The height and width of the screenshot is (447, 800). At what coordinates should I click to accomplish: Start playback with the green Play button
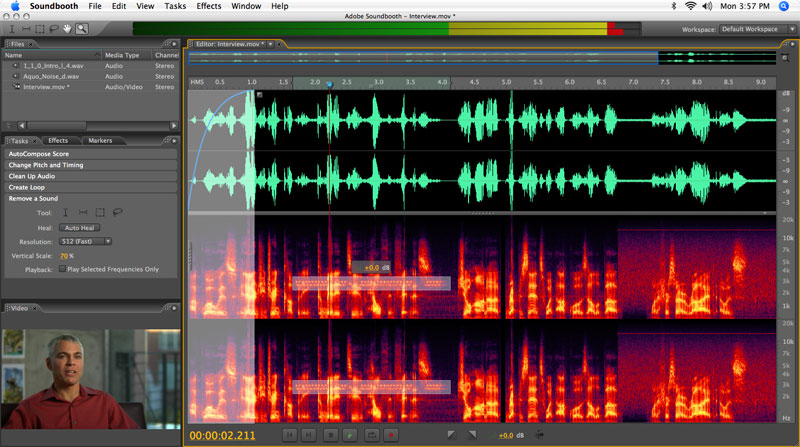349,435
